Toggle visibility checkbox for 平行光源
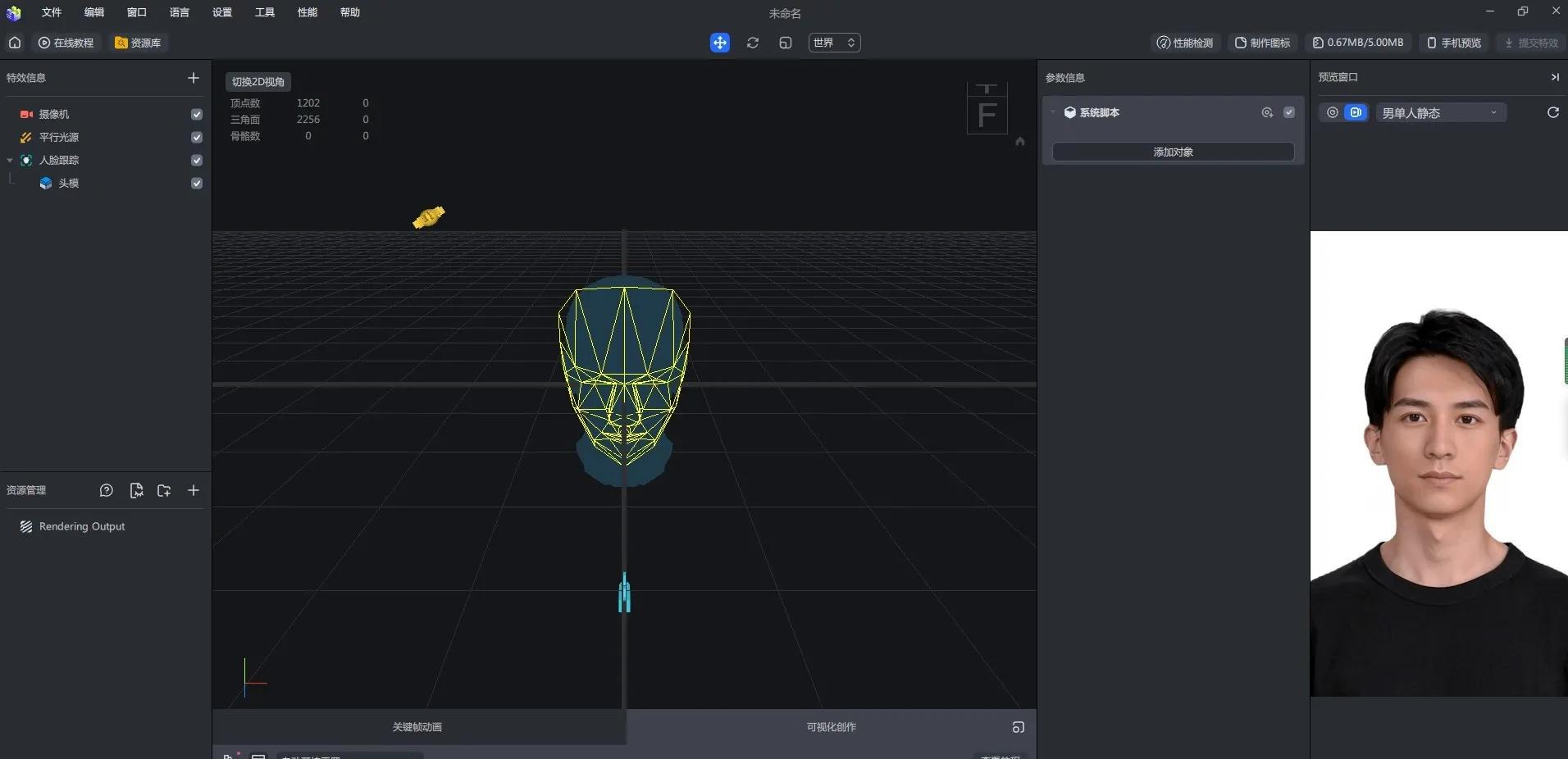 click(197, 138)
